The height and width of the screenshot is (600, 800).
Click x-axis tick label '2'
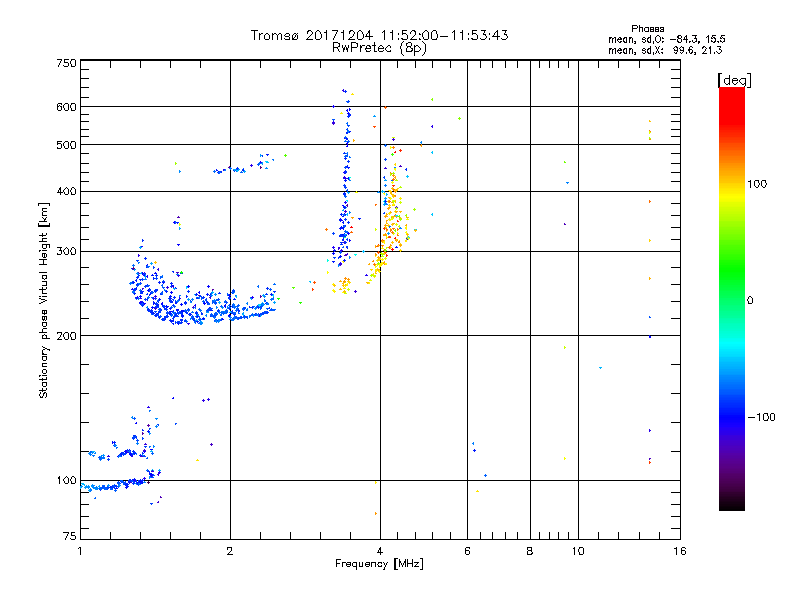tap(230, 551)
